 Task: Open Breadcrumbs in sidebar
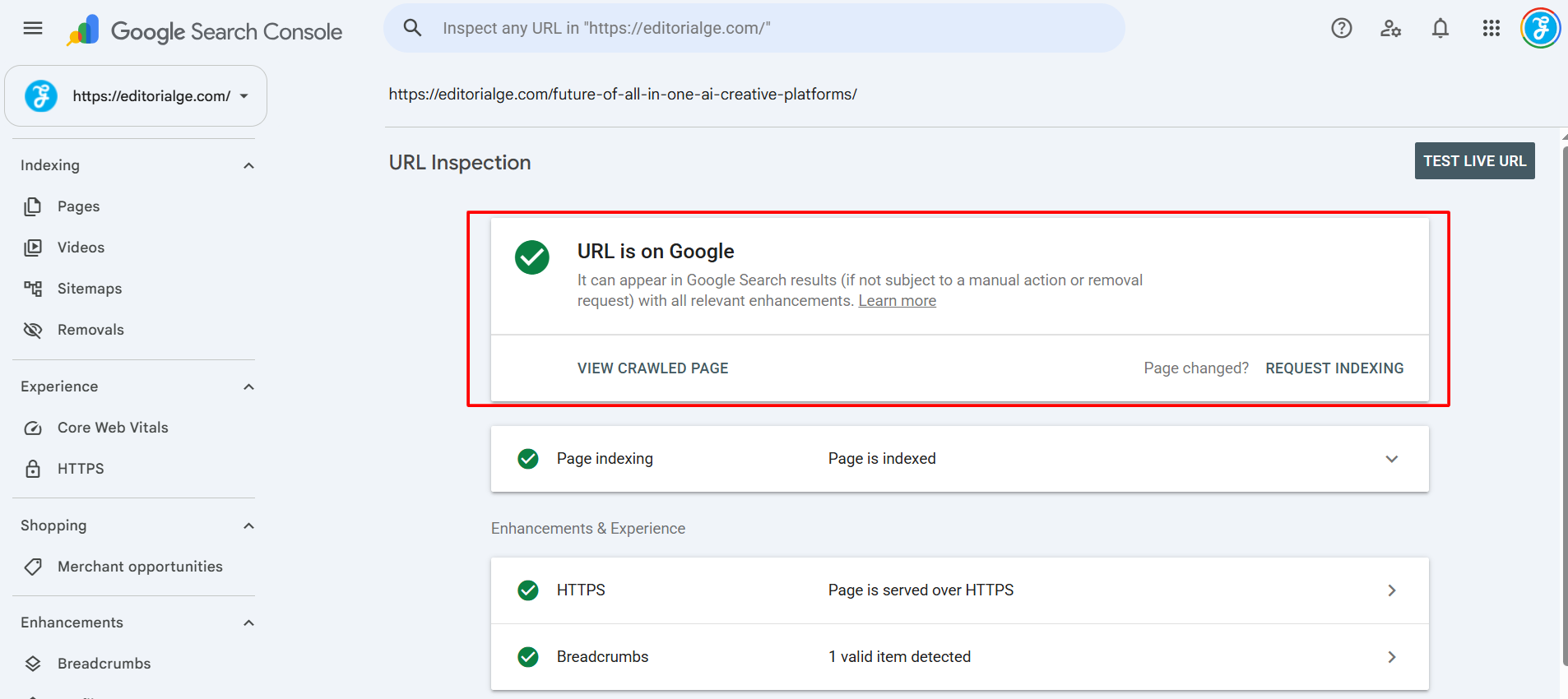[x=104, y=664]
